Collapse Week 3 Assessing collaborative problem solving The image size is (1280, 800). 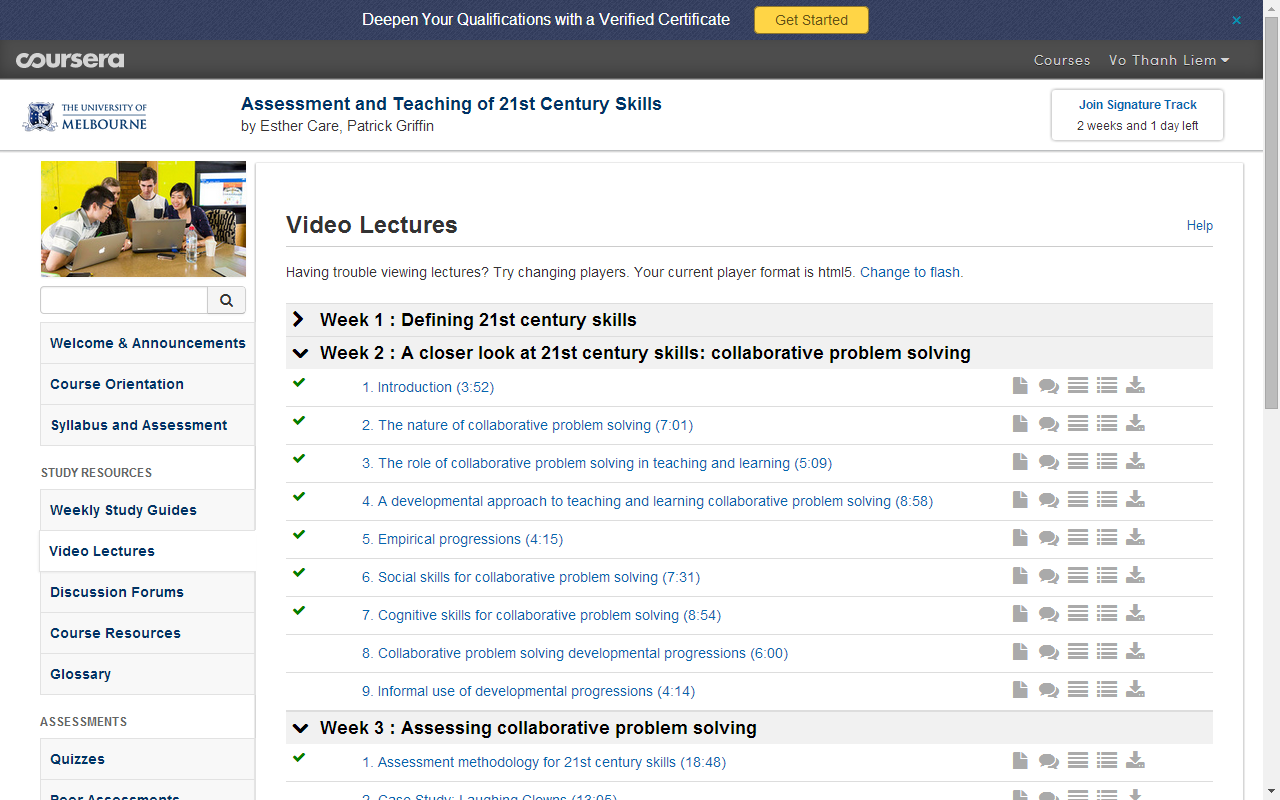(749, 728)
